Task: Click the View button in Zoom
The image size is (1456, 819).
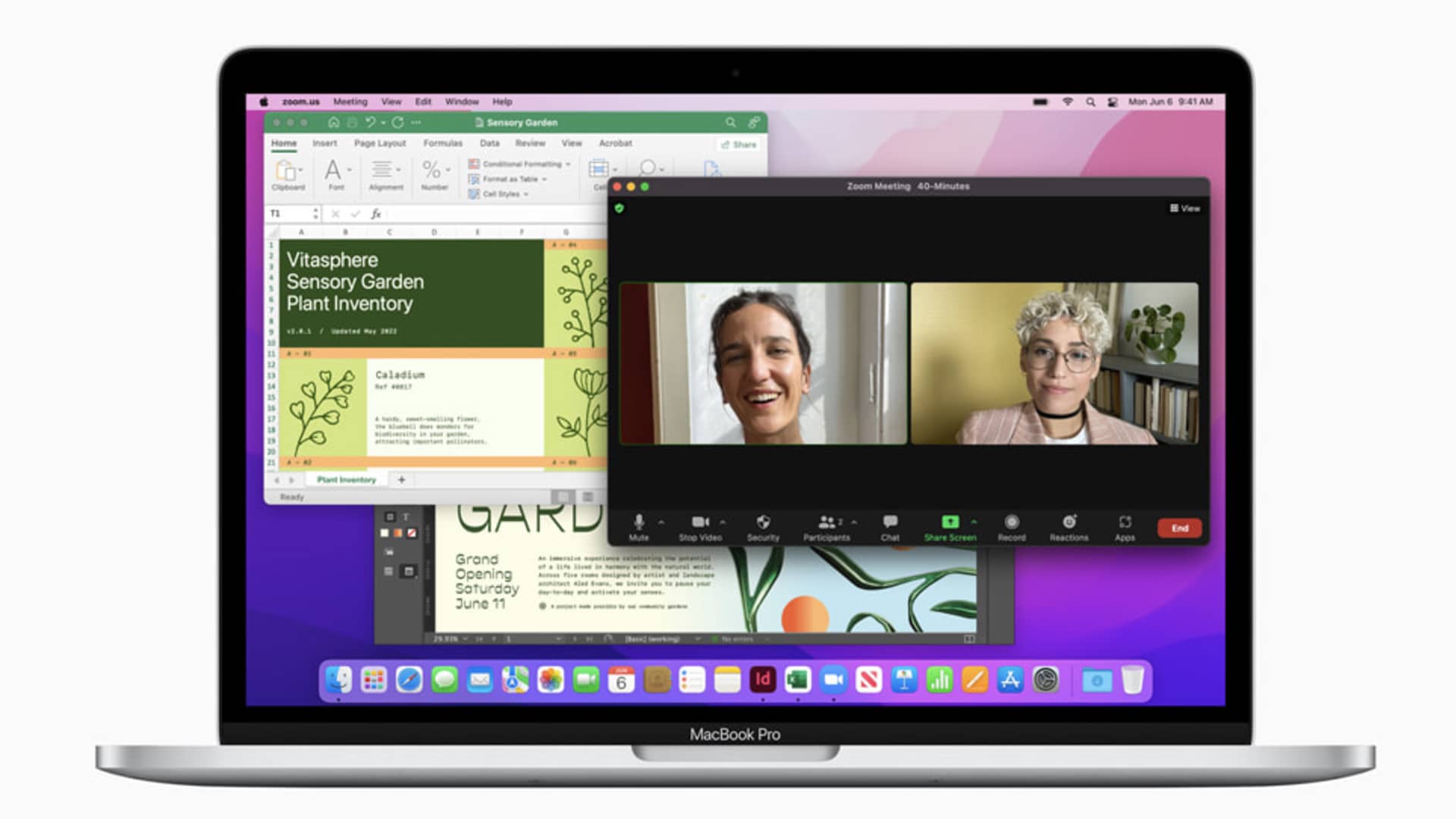Action: 1185,208
